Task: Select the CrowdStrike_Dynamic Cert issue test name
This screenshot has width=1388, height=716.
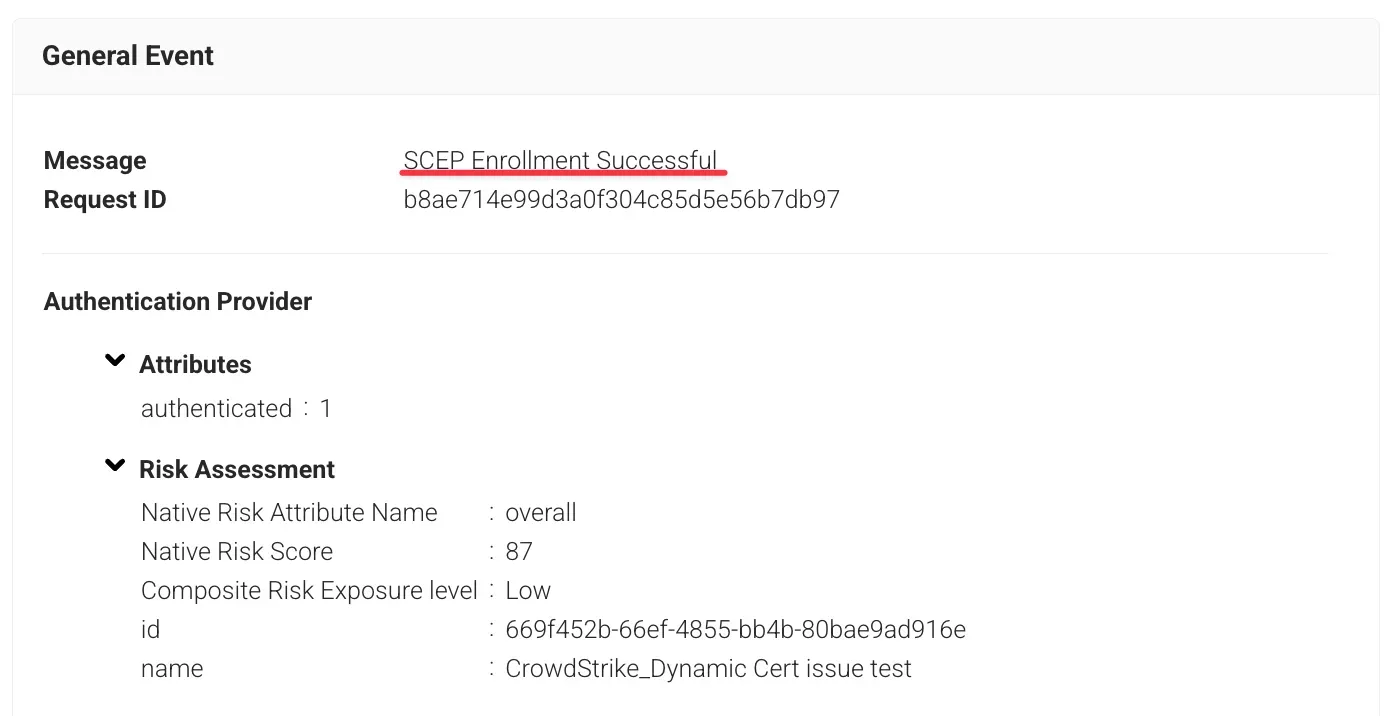Action: click(708, 669)
